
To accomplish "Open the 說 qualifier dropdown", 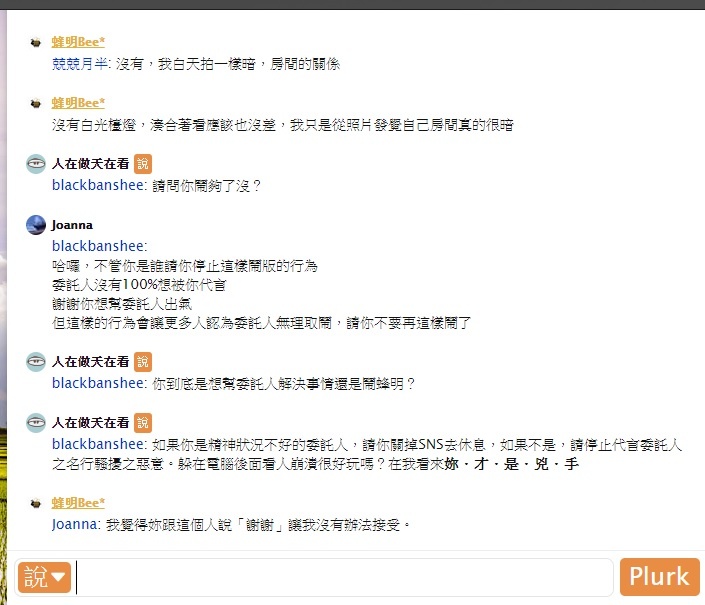I will pos(45,577).
